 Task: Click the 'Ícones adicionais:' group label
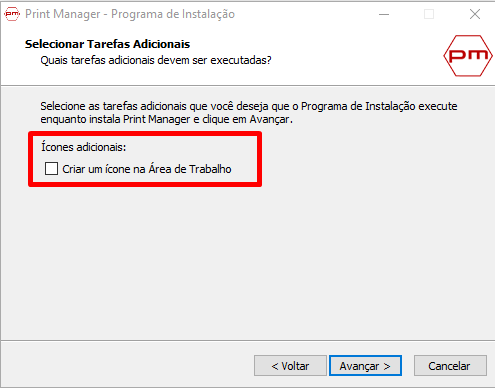click(84, 147)
